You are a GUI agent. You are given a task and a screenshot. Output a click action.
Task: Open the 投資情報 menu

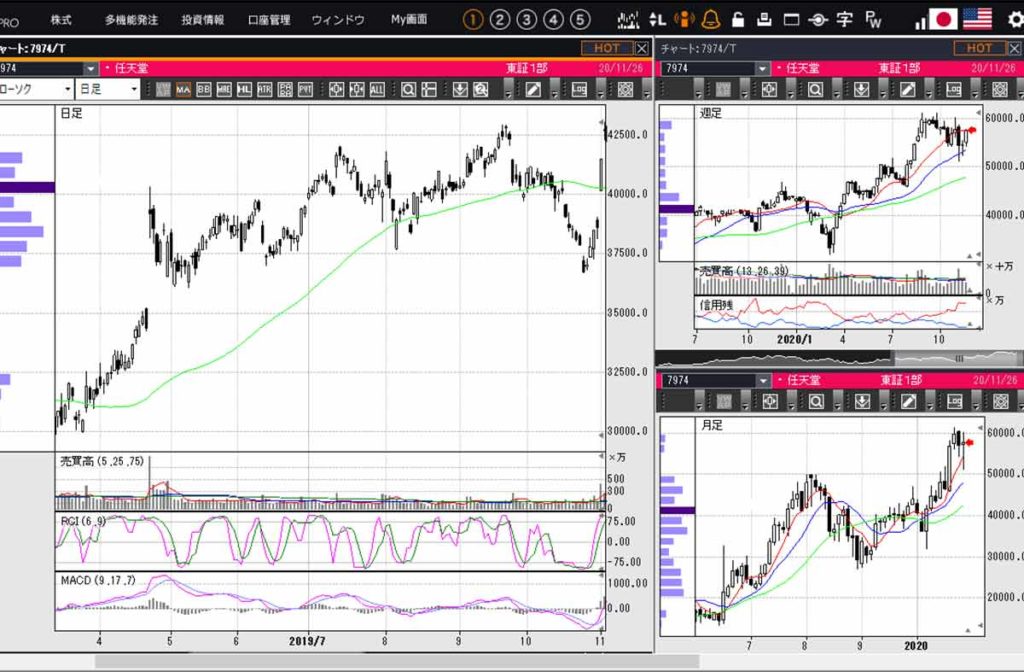(203, 20)
